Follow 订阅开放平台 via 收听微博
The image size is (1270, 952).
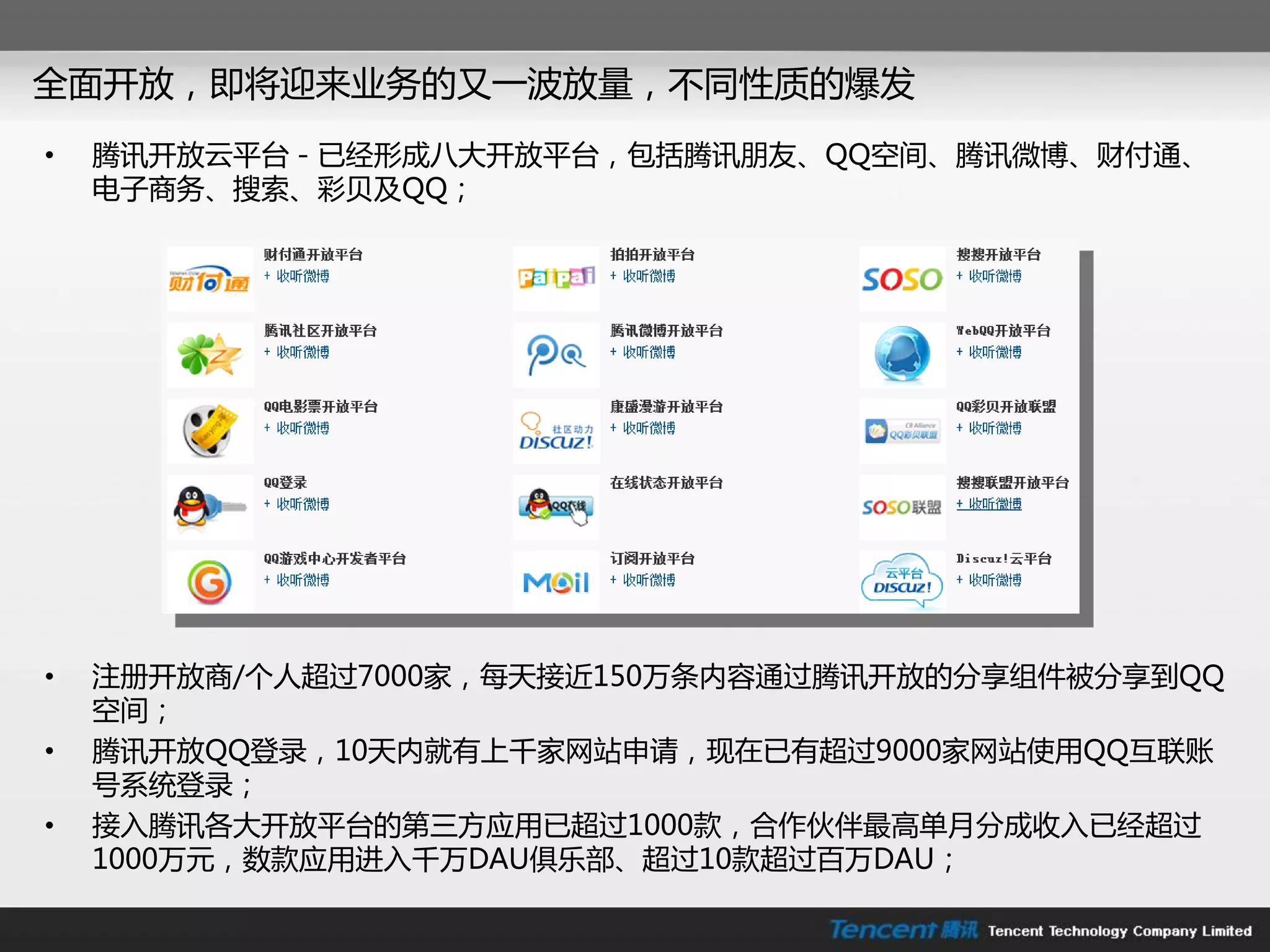642,580
